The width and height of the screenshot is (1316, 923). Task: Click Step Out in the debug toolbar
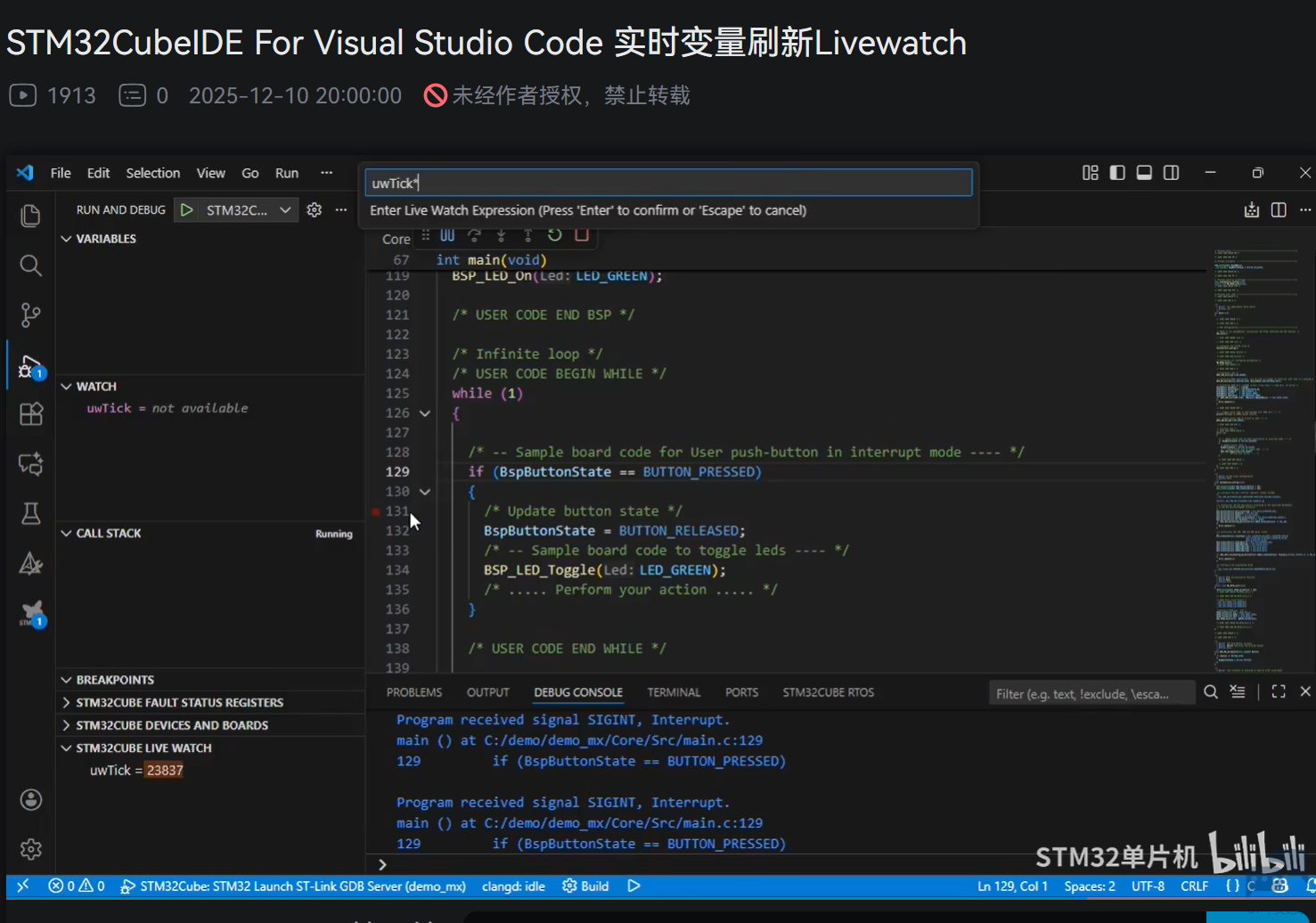coord(527,235)
